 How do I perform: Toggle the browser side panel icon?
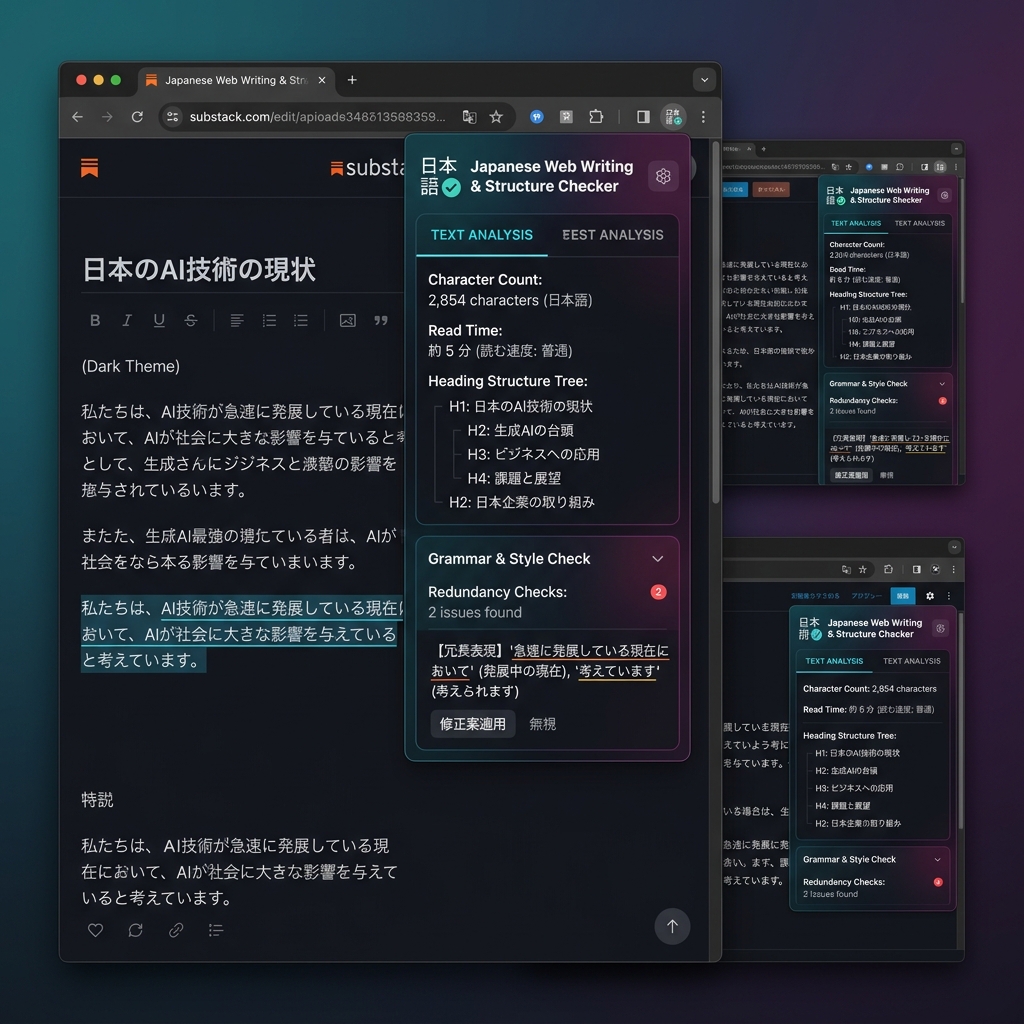coord(643,117)
